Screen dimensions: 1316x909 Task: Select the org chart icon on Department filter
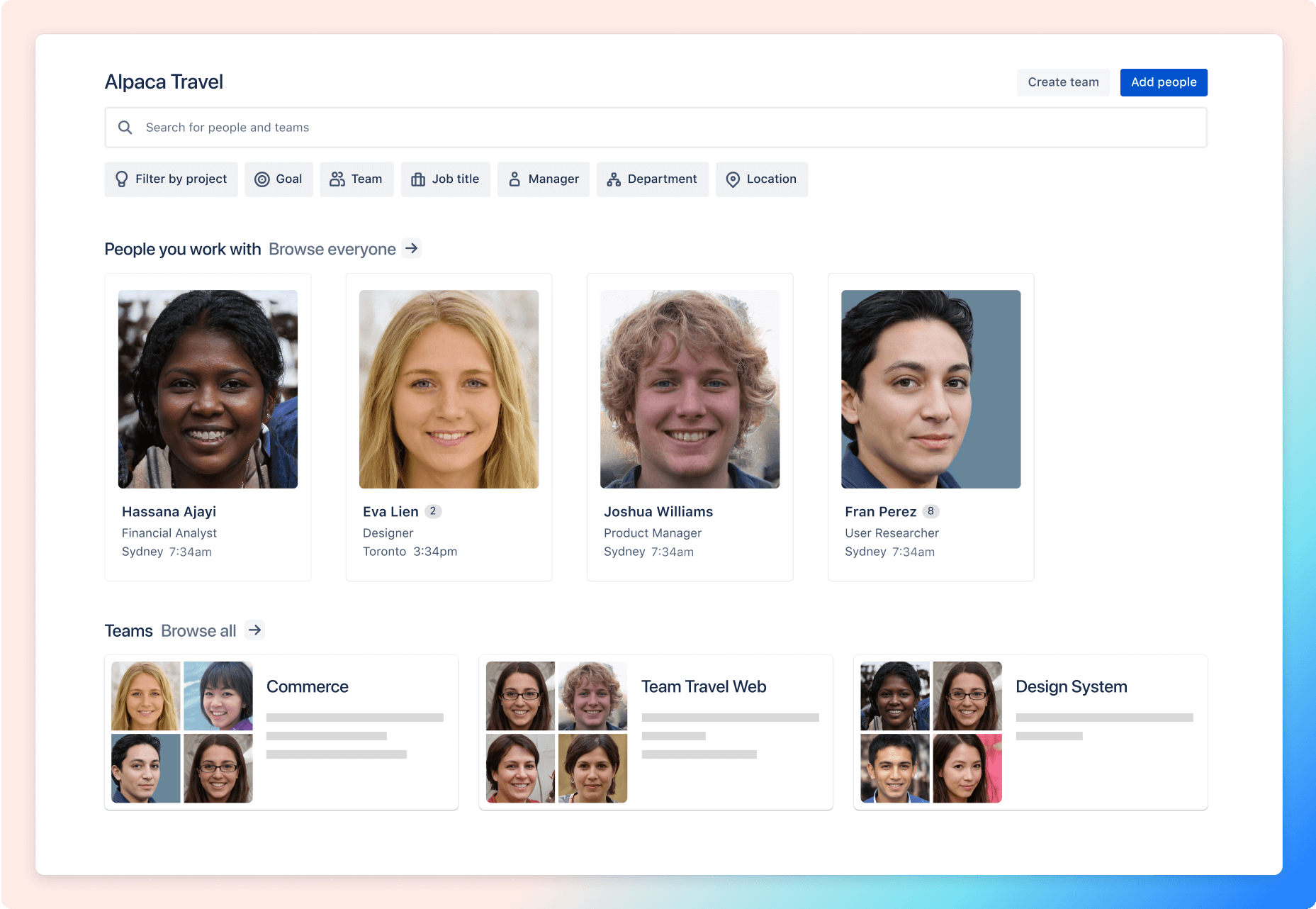click(x=612, y=179)
